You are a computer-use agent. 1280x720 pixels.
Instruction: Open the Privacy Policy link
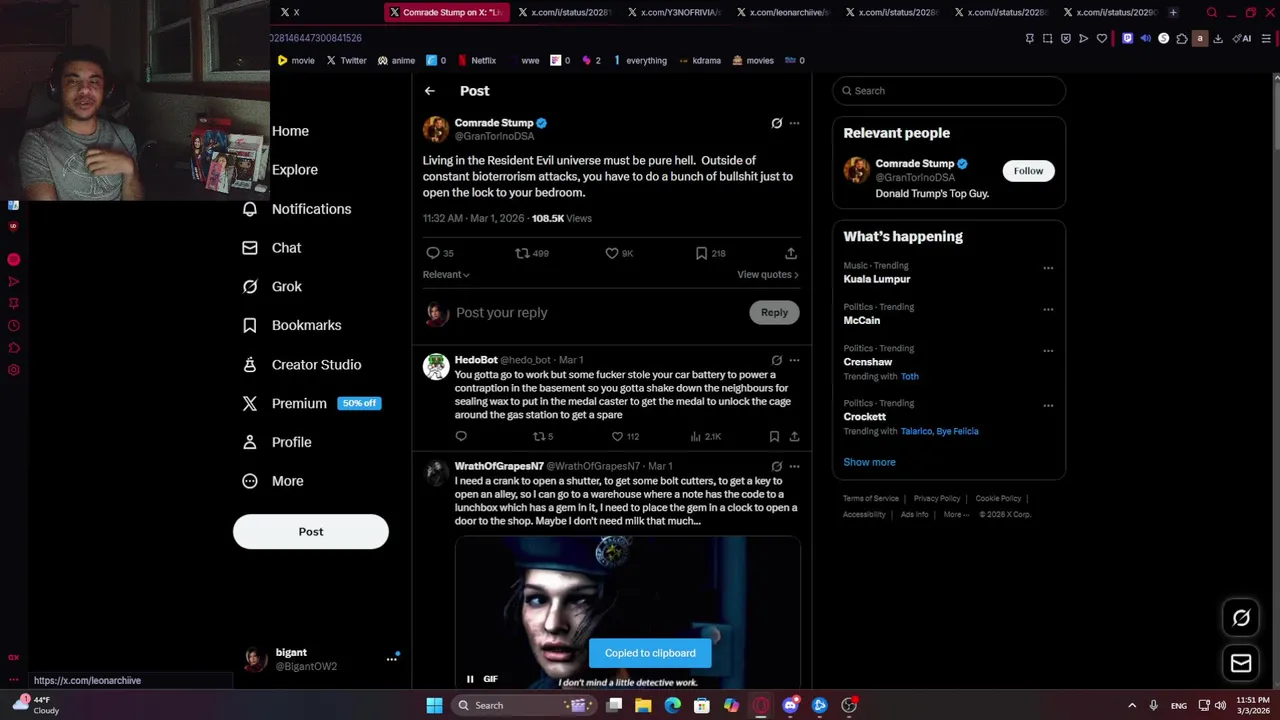[937, 498]
